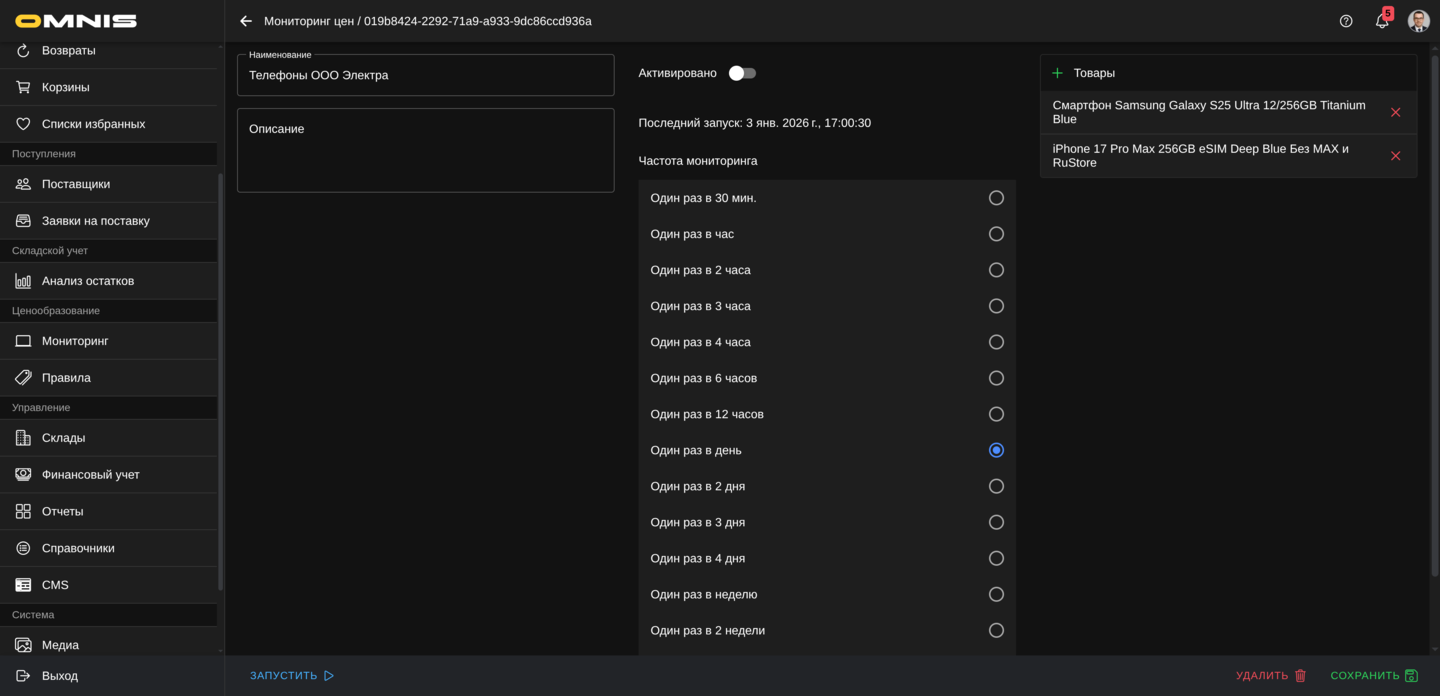Image resolution: width=1440 pixels, height=696 pixels.
Task: Select frequency Один раз в неделю
Action: click(x=996, y=594)
